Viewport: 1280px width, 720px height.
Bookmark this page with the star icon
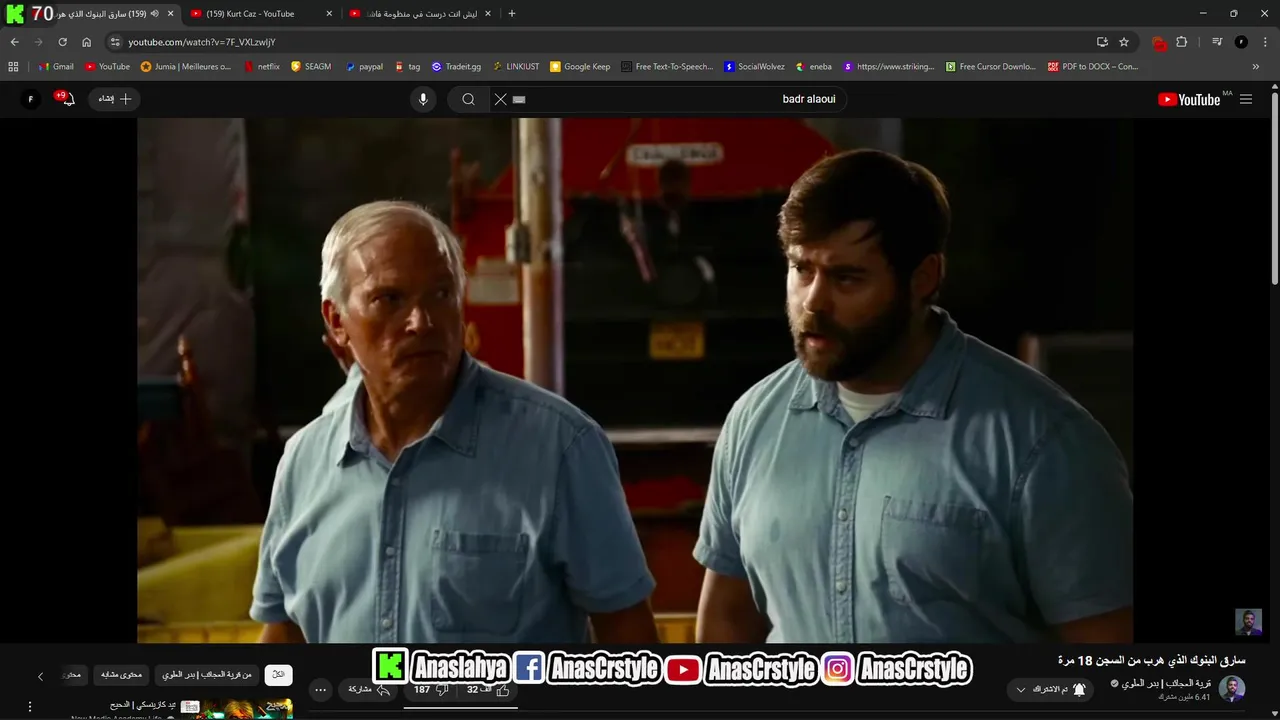coord(1124,42)
